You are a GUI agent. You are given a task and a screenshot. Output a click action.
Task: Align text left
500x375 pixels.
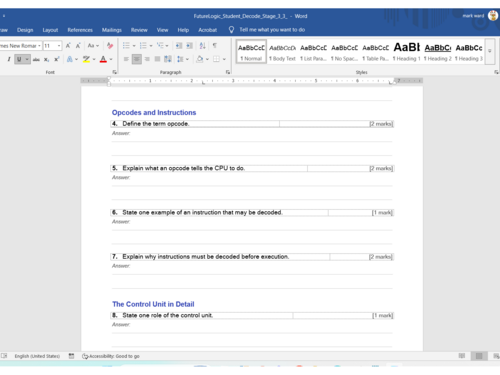click(x=126, y=59)
